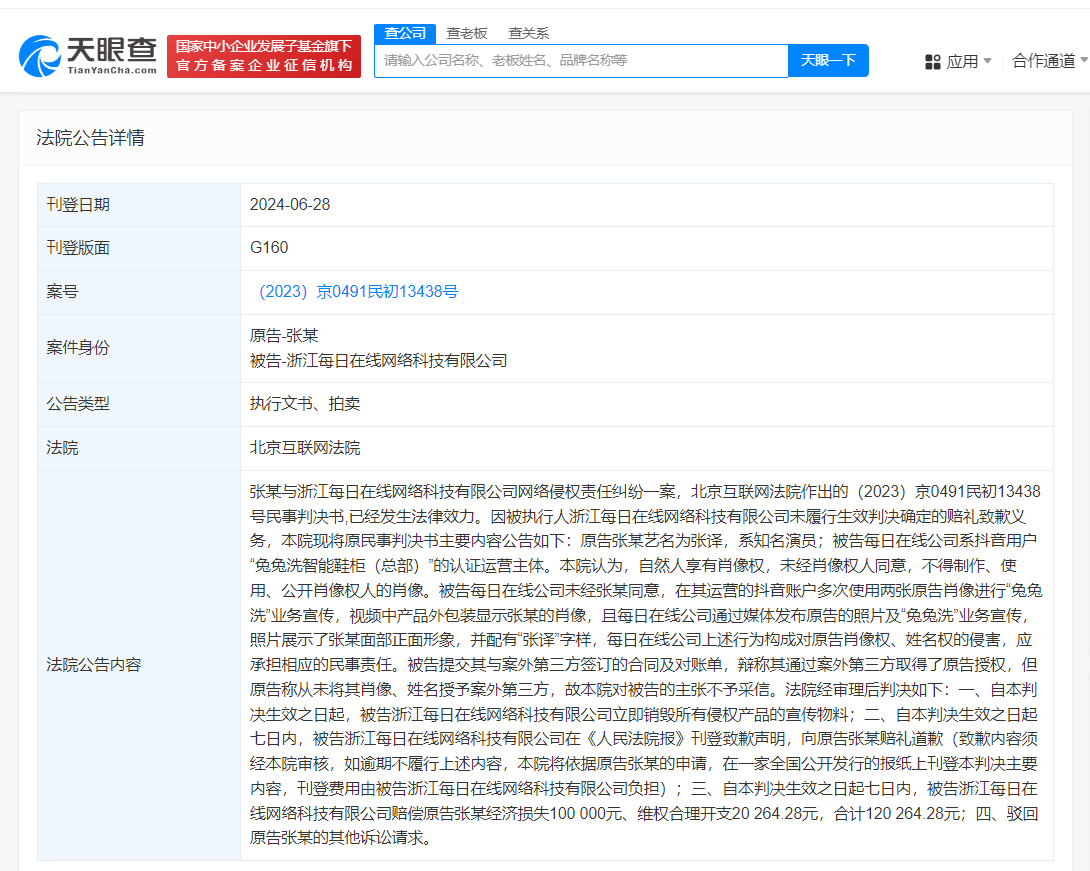Click court name 北京互联网法院
1090x871 pixels.
click(x=303, y=448)
